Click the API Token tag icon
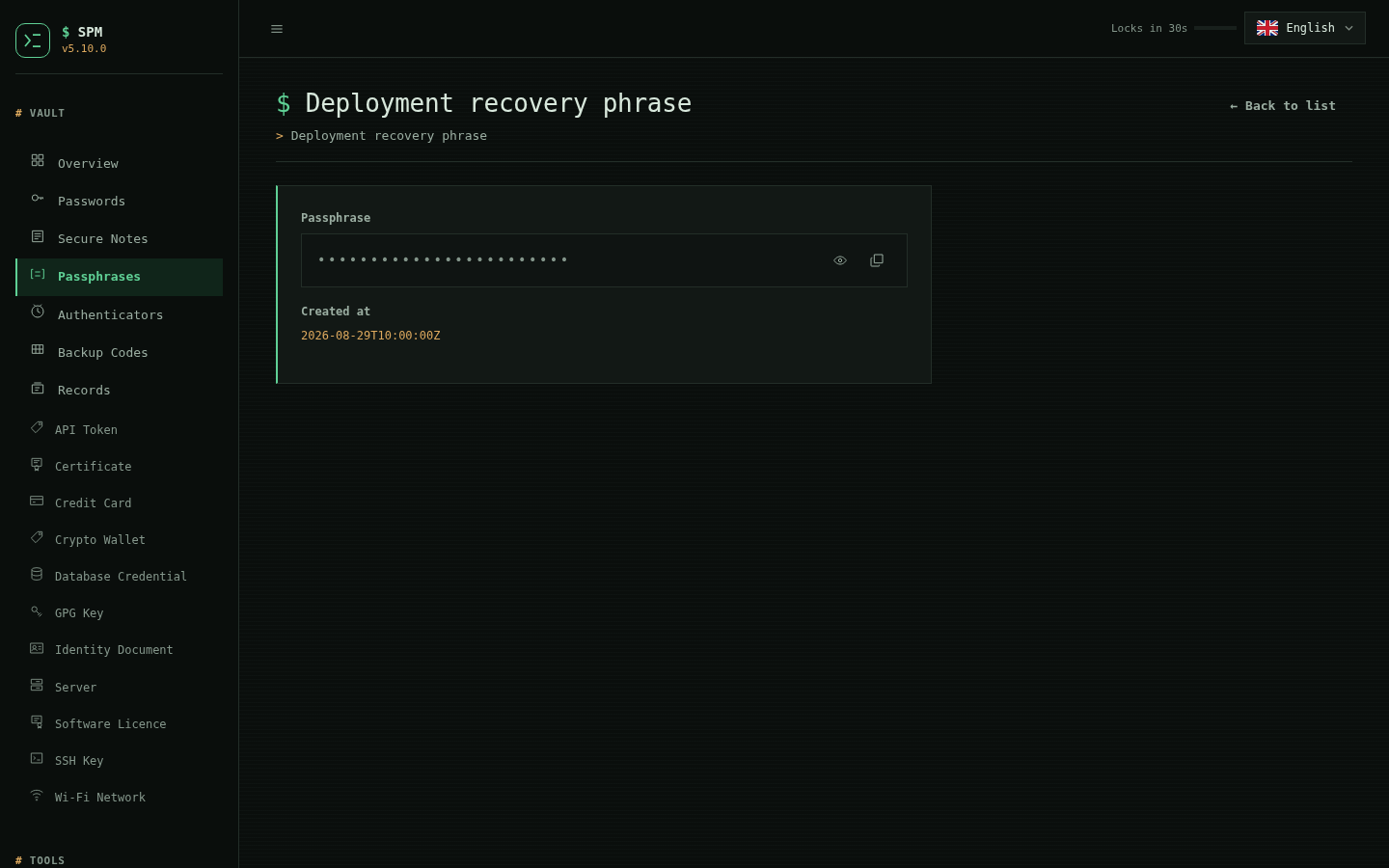 (x=37, y=427)
